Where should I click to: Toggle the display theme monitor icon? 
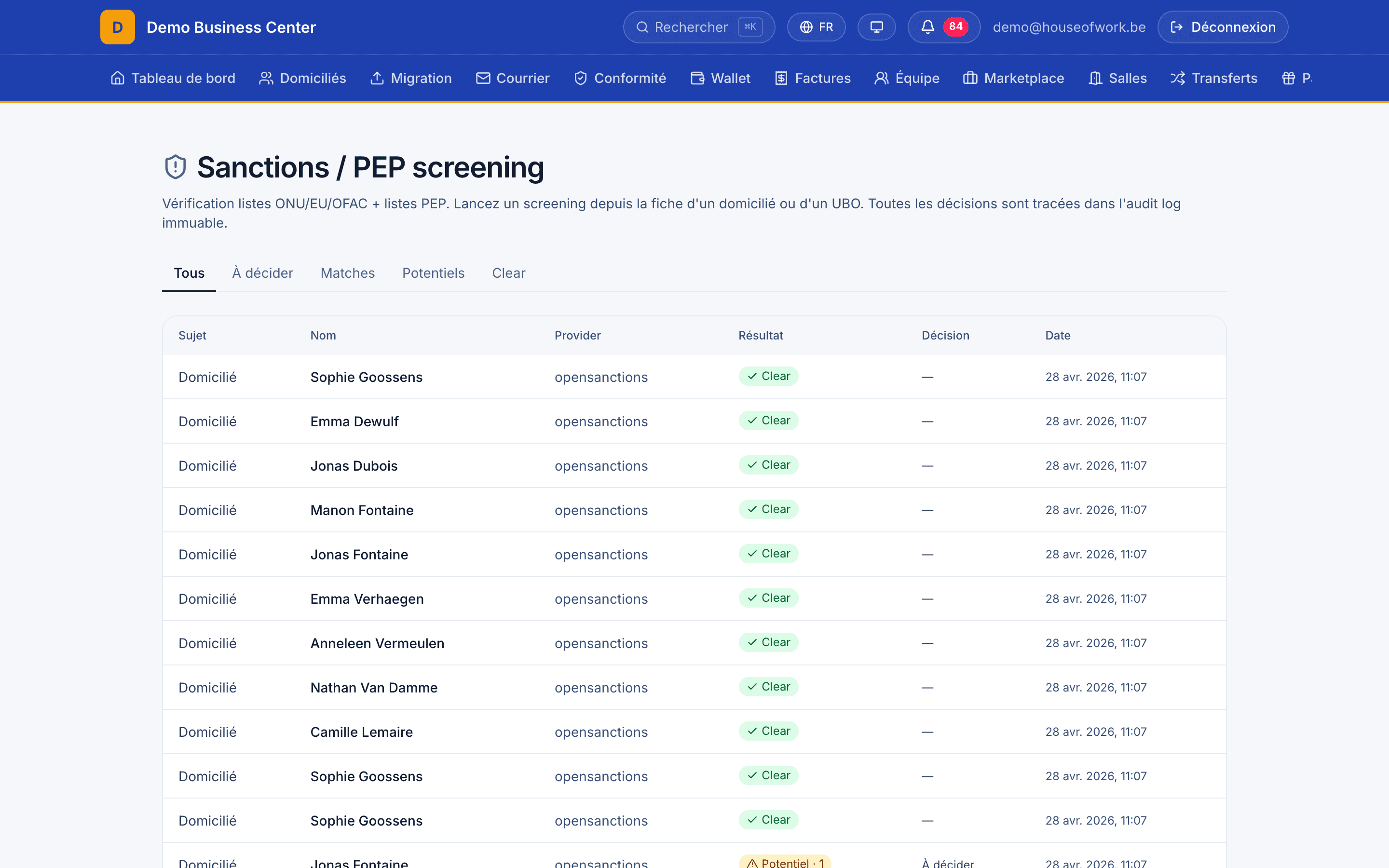(876, 27)
